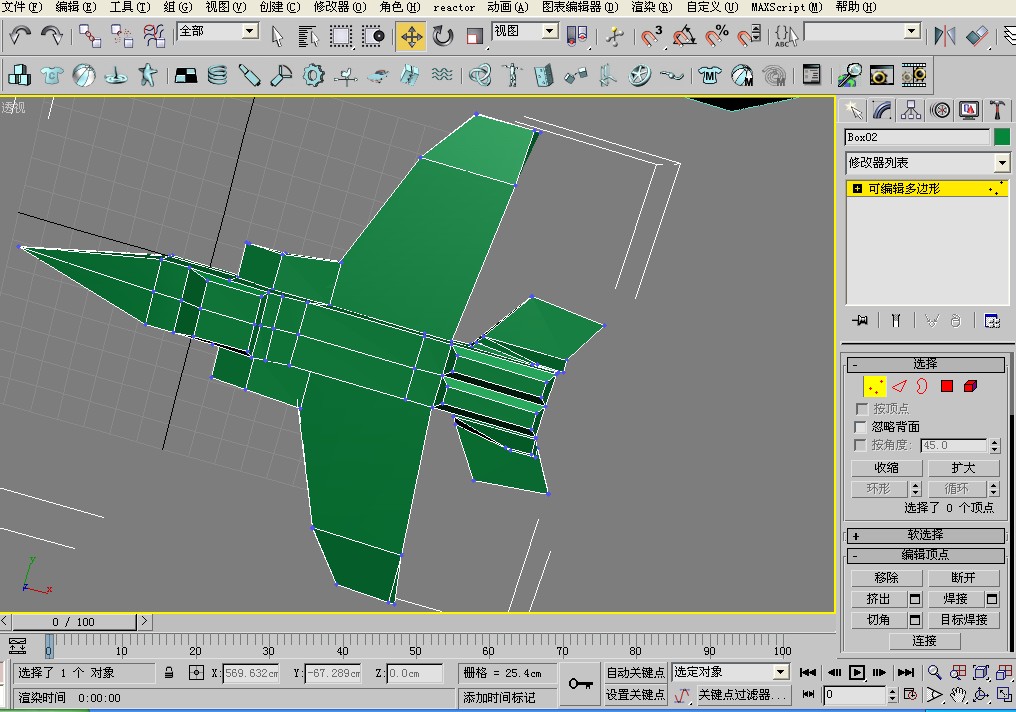Image resolution: width=1016 pixels, height=712 pixels.
Task: Click the Play Animation button
Action: 857,672
